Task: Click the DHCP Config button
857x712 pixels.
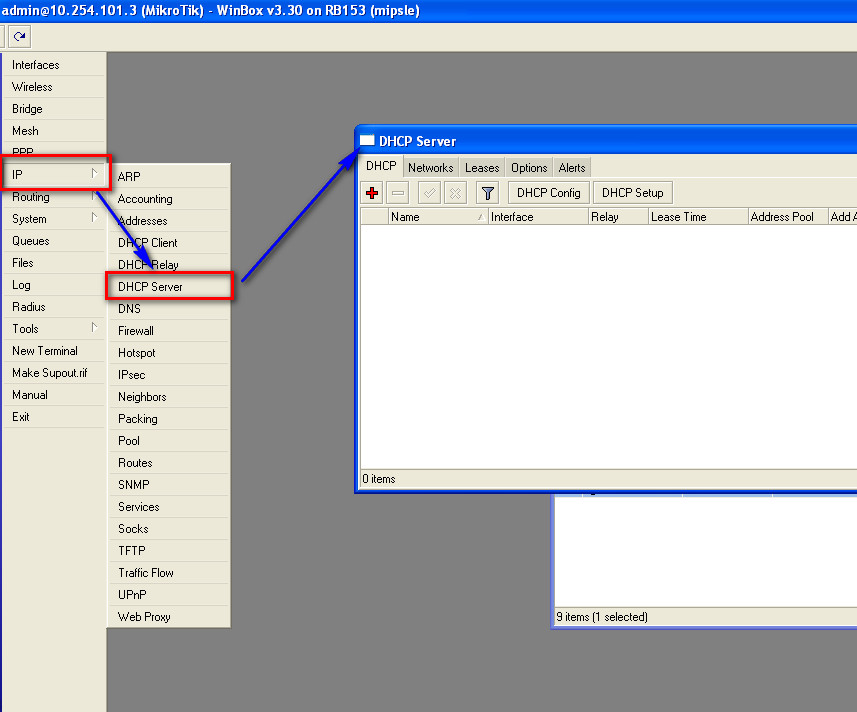Action: pos(549,193)
